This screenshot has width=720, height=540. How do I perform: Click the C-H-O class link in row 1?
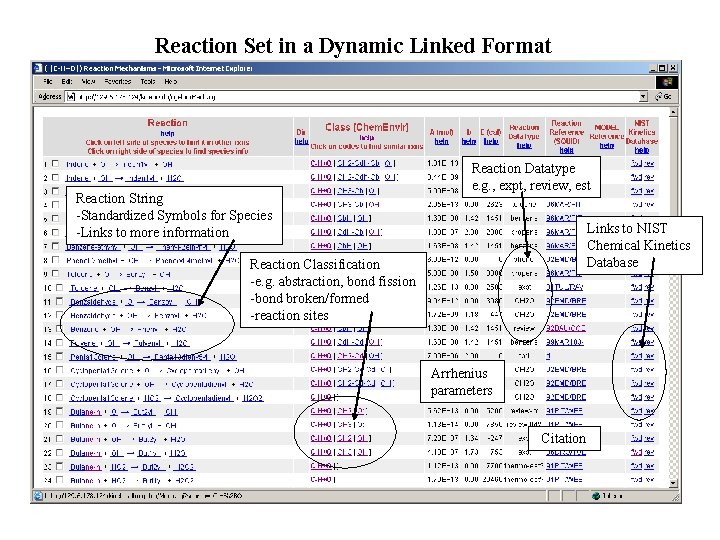click(x=321, y=163)
